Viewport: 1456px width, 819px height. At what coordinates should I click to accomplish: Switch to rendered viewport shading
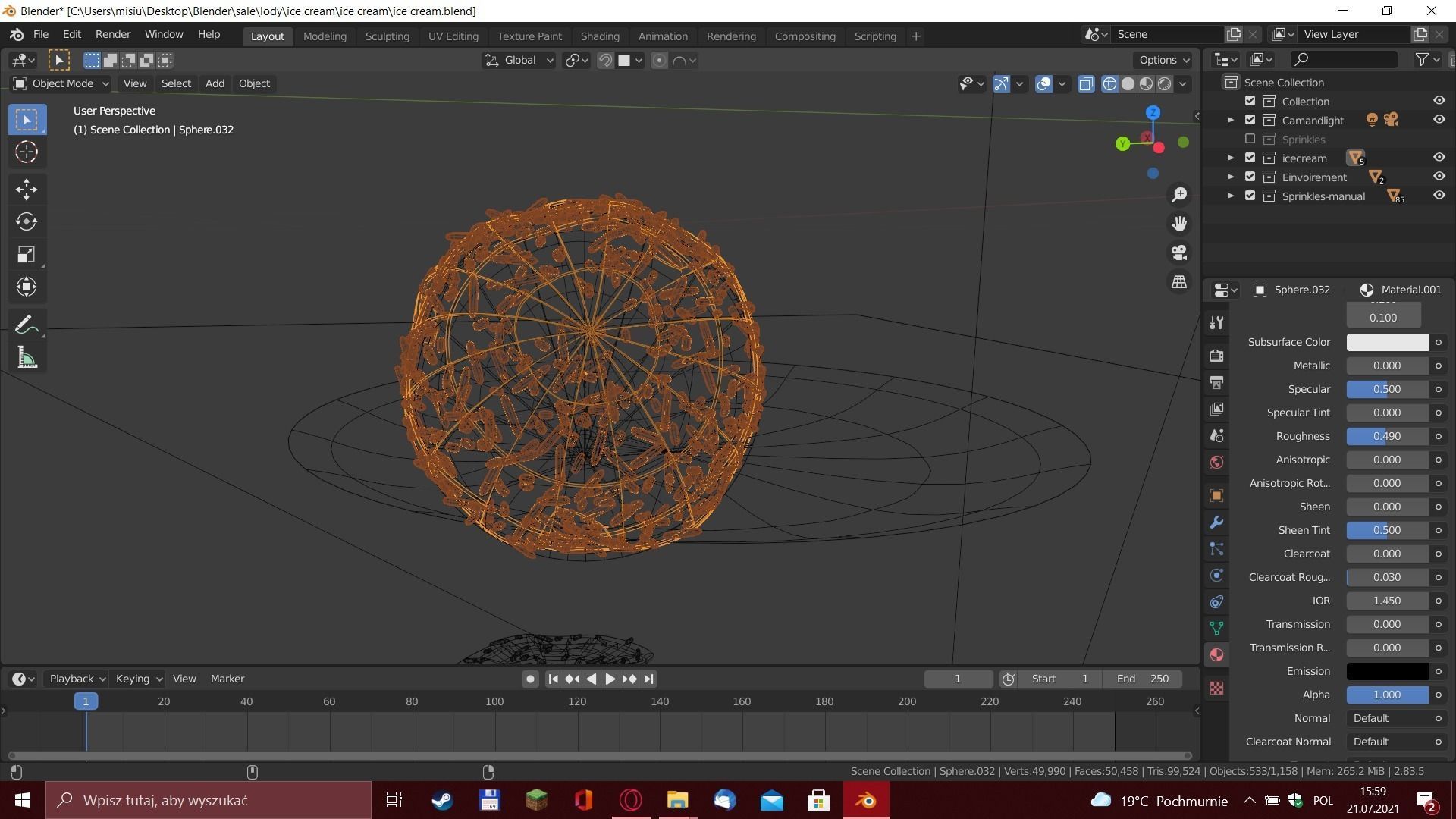point(1165,83)
